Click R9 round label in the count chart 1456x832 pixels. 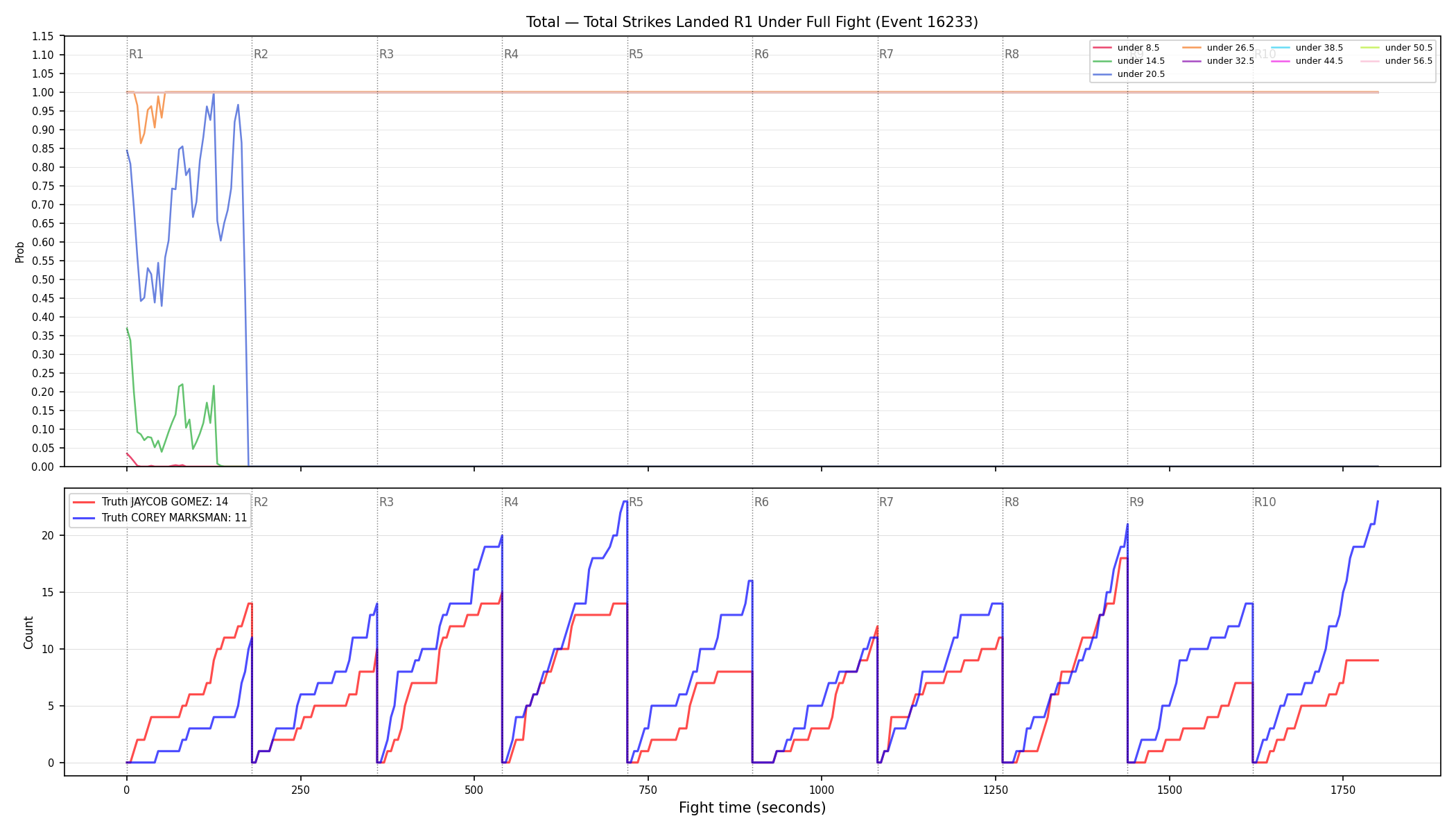tap(1136, 502)
